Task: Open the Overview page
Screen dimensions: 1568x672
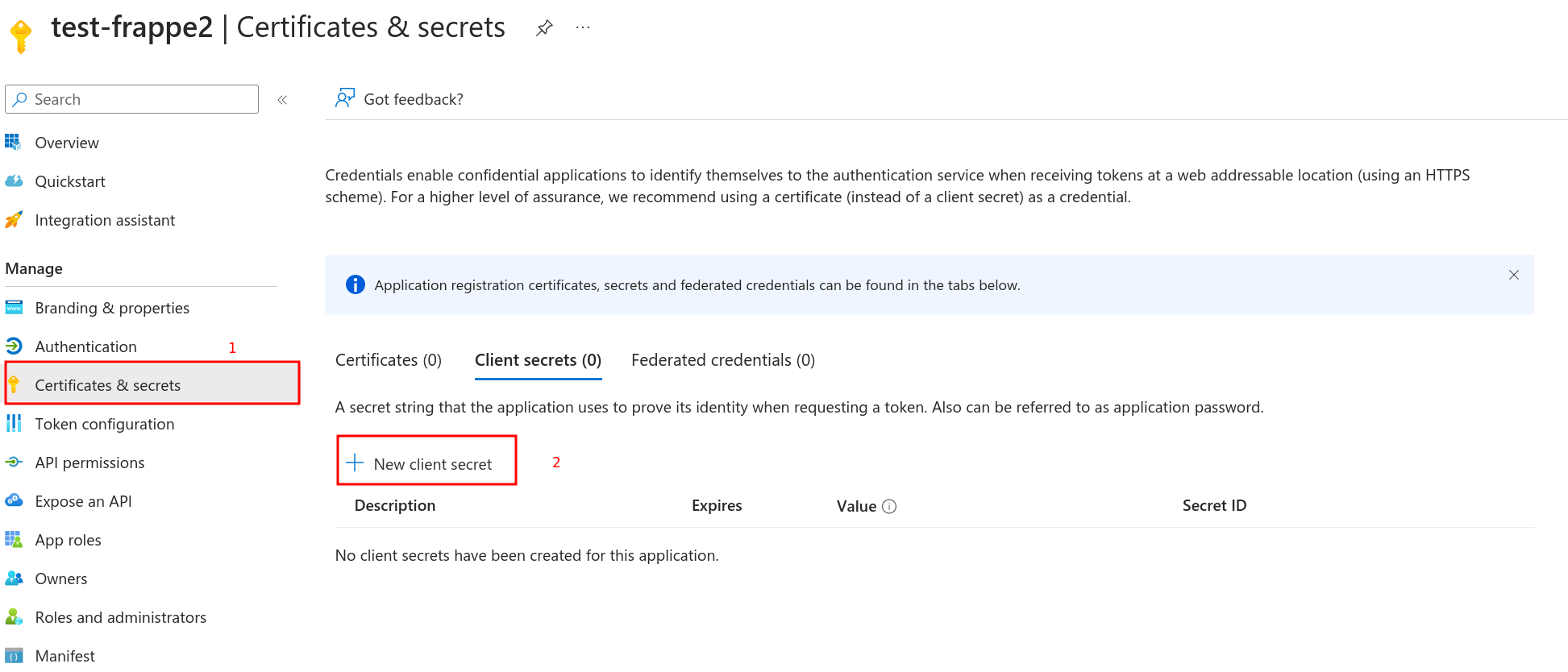Action: [67, 143]
